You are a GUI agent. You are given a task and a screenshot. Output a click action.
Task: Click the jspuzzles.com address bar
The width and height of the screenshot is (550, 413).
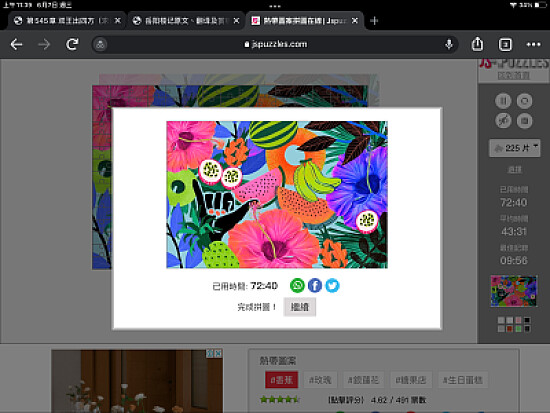(x=275, y=44)
